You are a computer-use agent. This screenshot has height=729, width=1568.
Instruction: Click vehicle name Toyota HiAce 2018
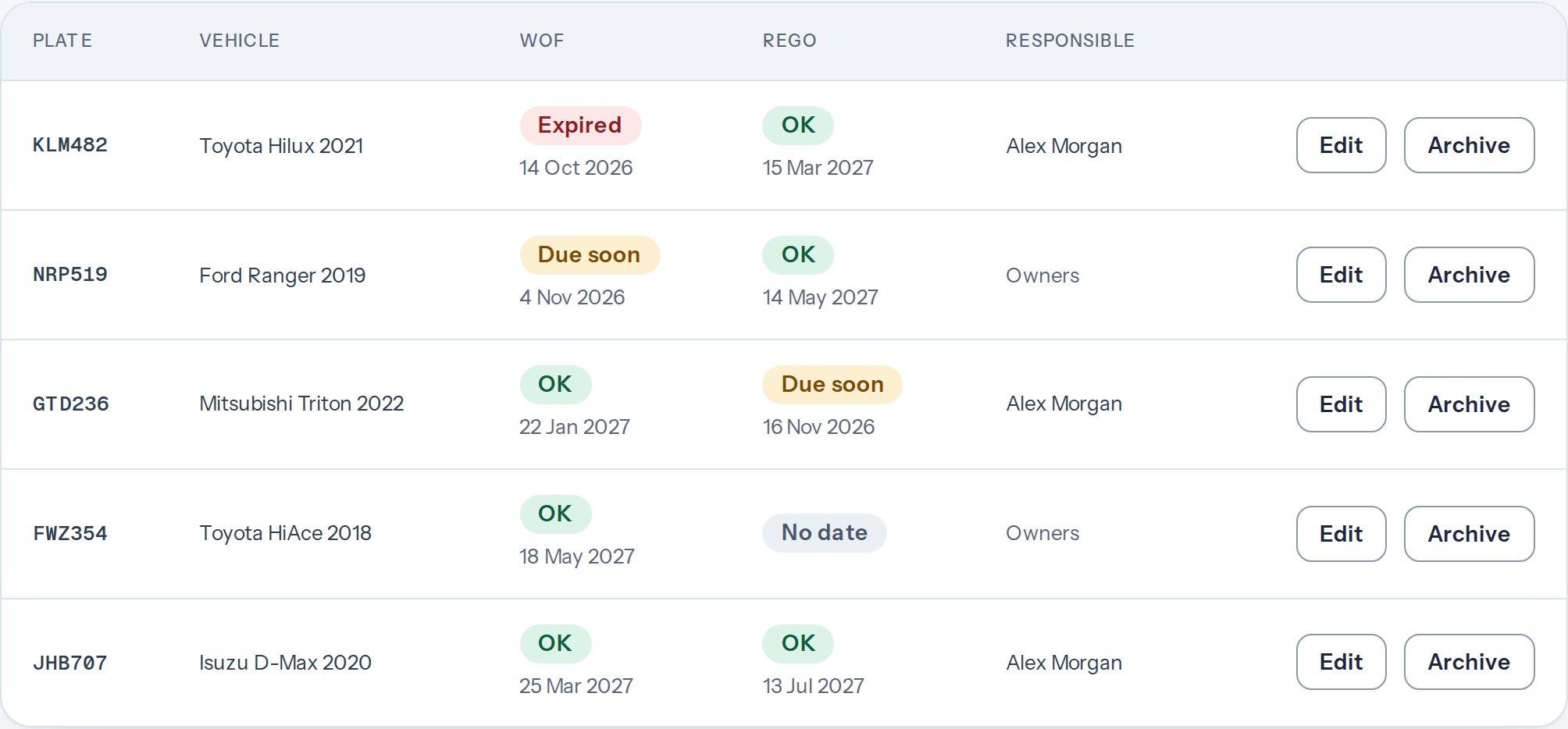pos(285,533)
